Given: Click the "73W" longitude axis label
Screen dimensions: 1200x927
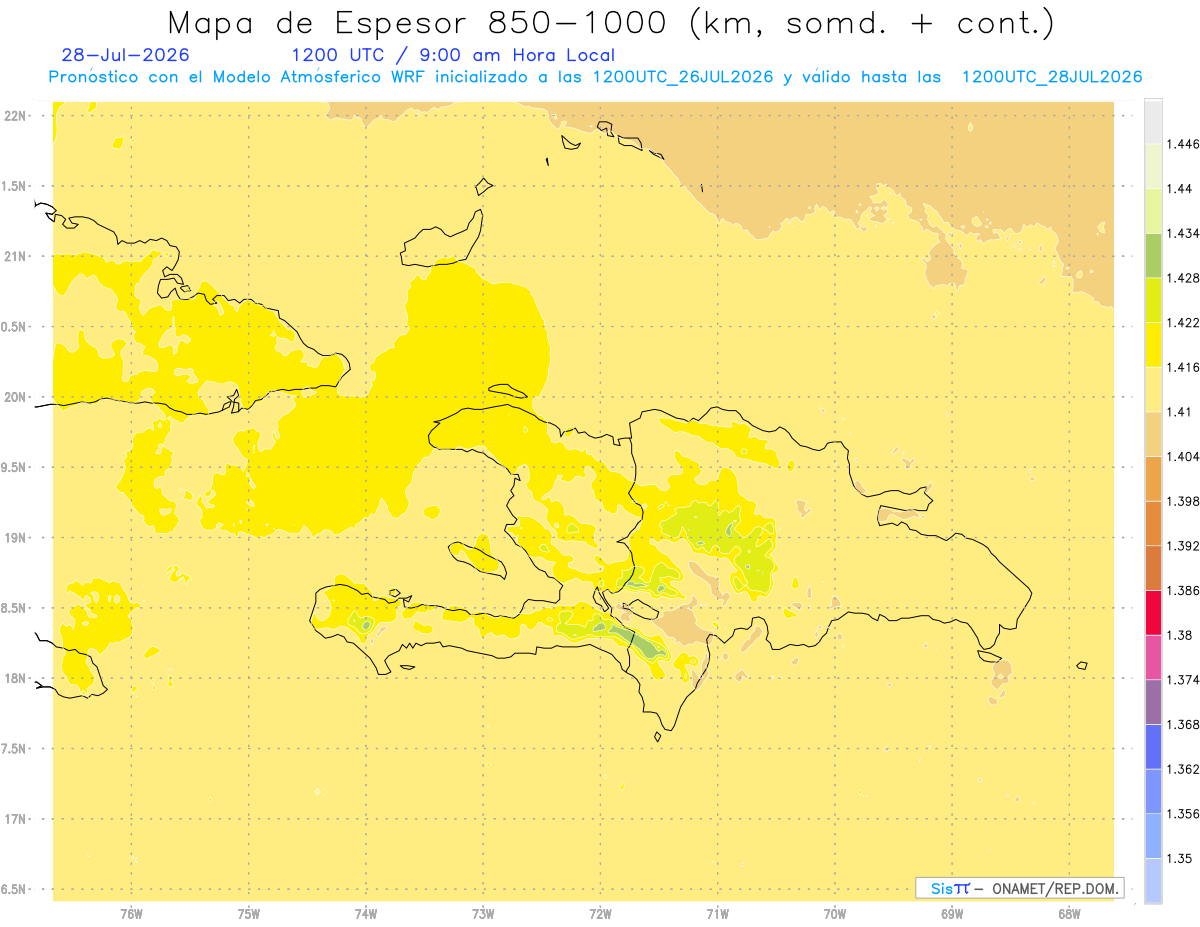Looking at the screenshot, I should tap(483, 913).
